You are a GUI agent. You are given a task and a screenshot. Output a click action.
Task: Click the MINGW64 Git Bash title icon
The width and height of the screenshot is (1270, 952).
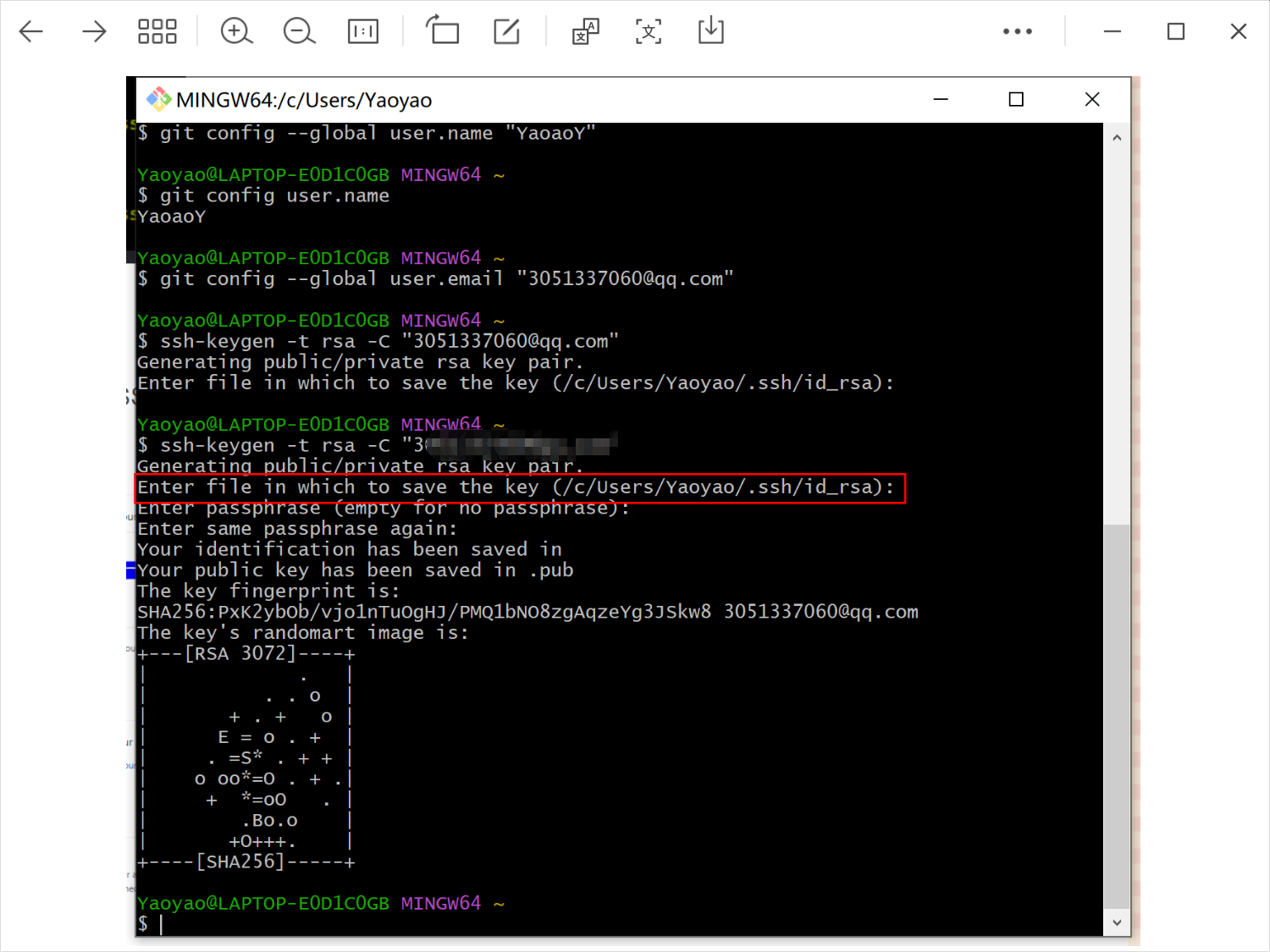click(x=158, y=99)
